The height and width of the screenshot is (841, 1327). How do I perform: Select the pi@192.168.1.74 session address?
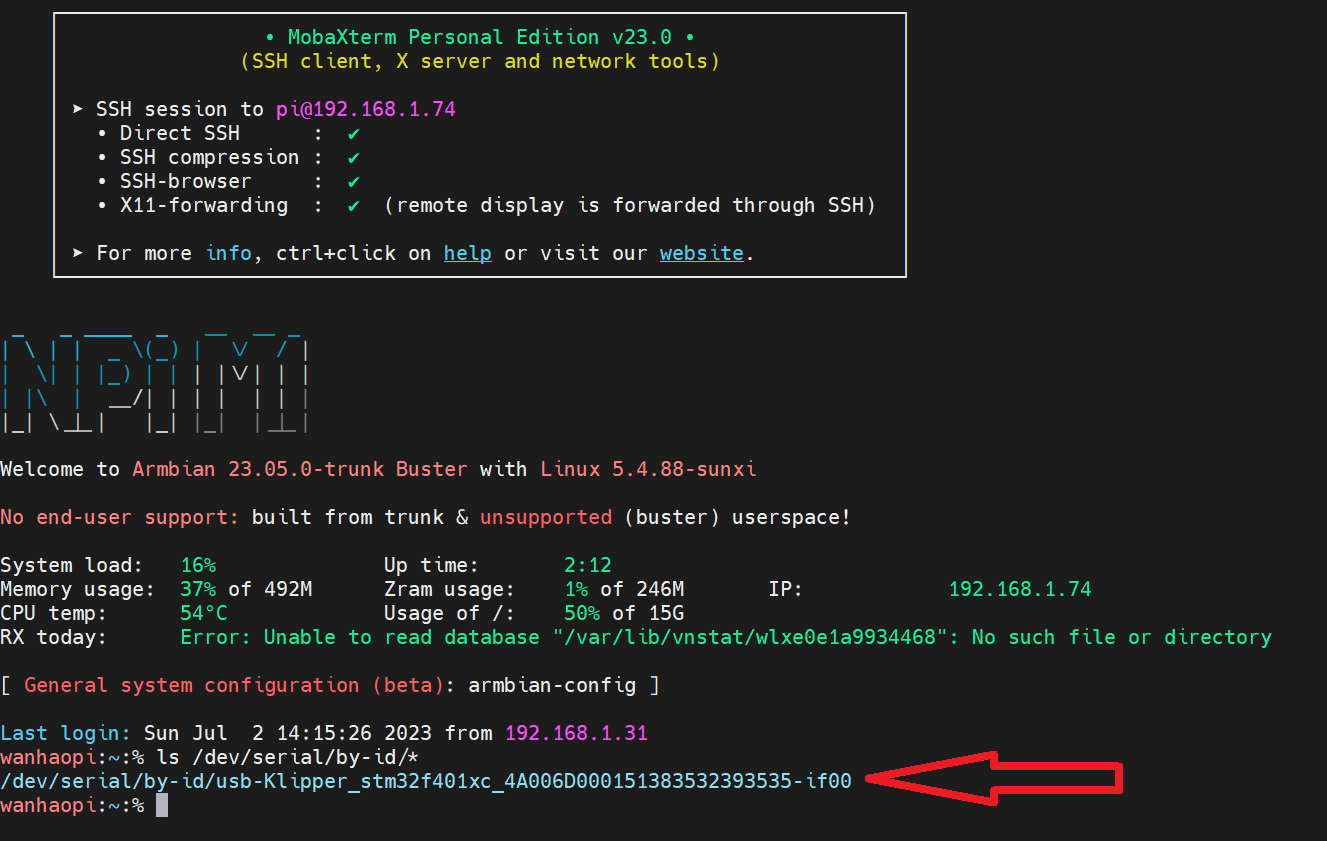366,109
